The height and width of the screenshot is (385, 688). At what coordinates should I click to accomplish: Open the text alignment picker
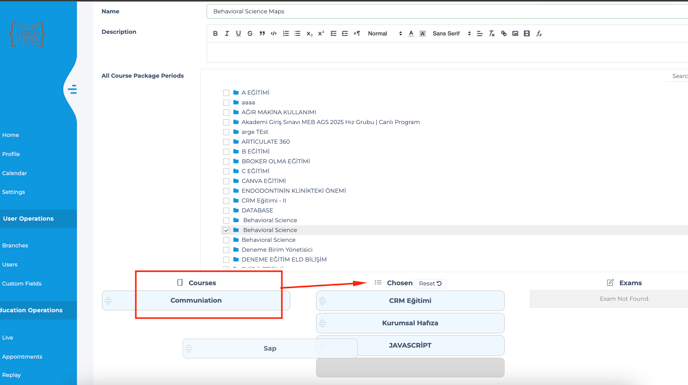(480, 33)
